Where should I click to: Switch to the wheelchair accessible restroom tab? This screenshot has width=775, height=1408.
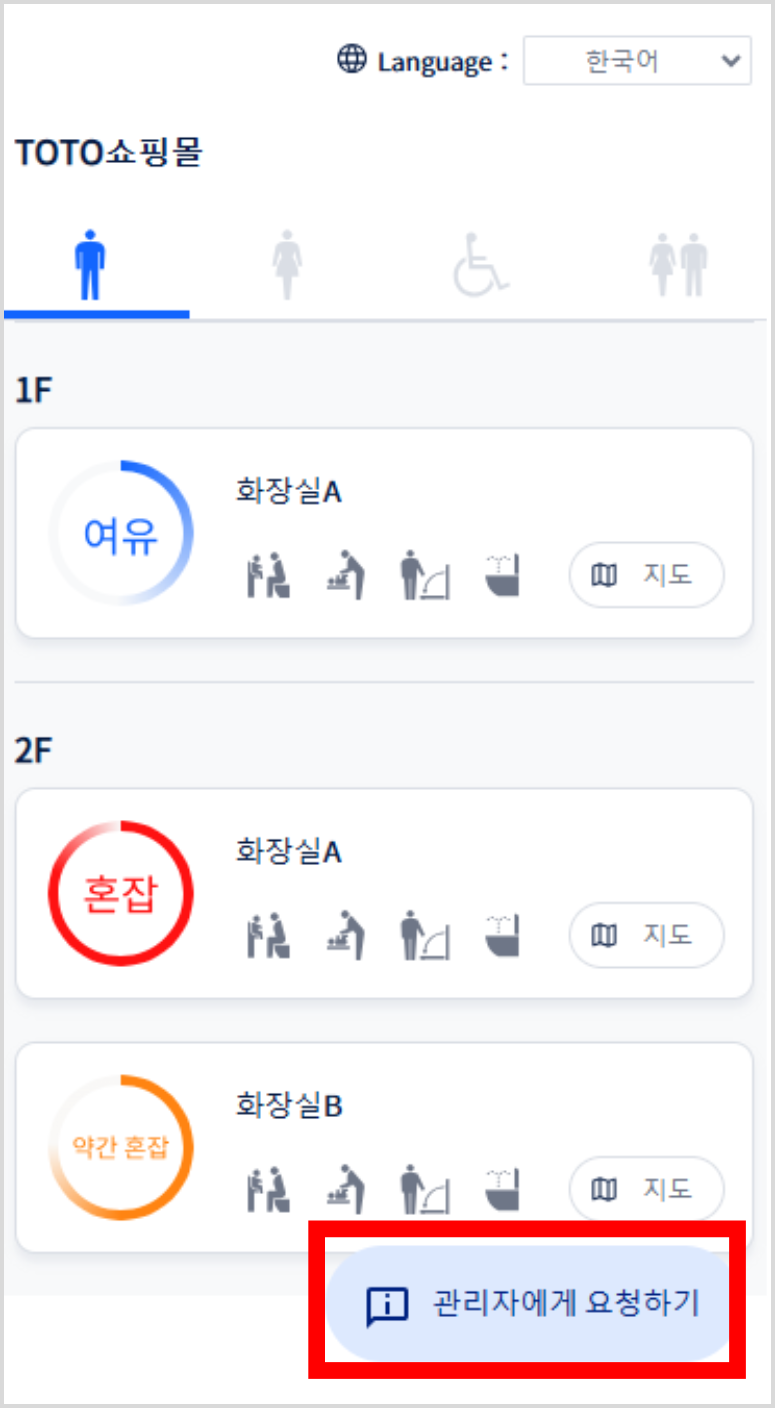point(481,267)
